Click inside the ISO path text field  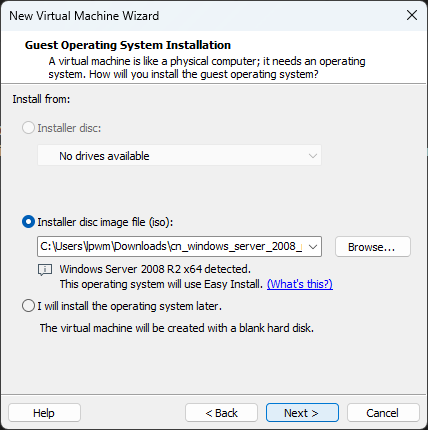point(171,247)
